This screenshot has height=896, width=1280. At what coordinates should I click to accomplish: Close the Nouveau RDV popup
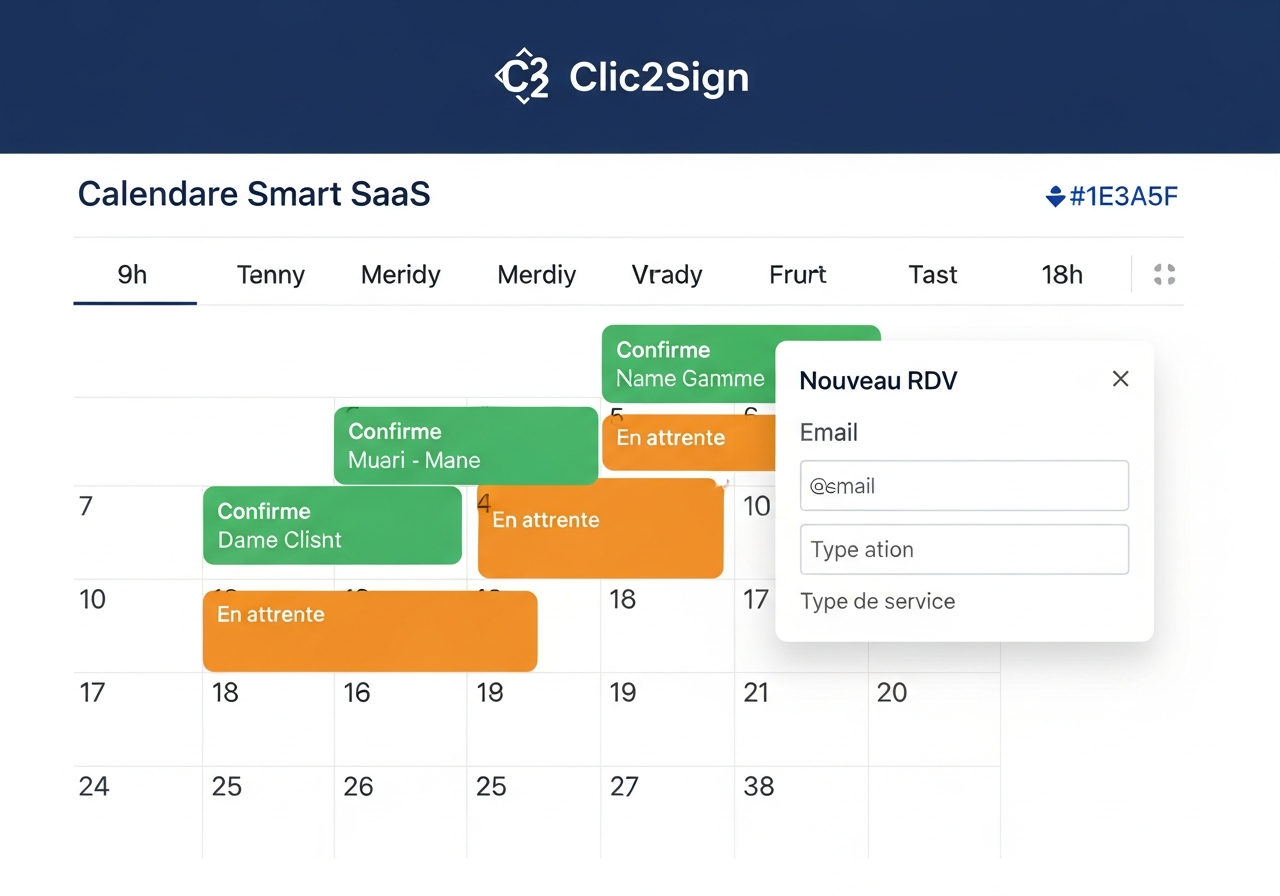pyautogui.click(x=1120, y=379)
